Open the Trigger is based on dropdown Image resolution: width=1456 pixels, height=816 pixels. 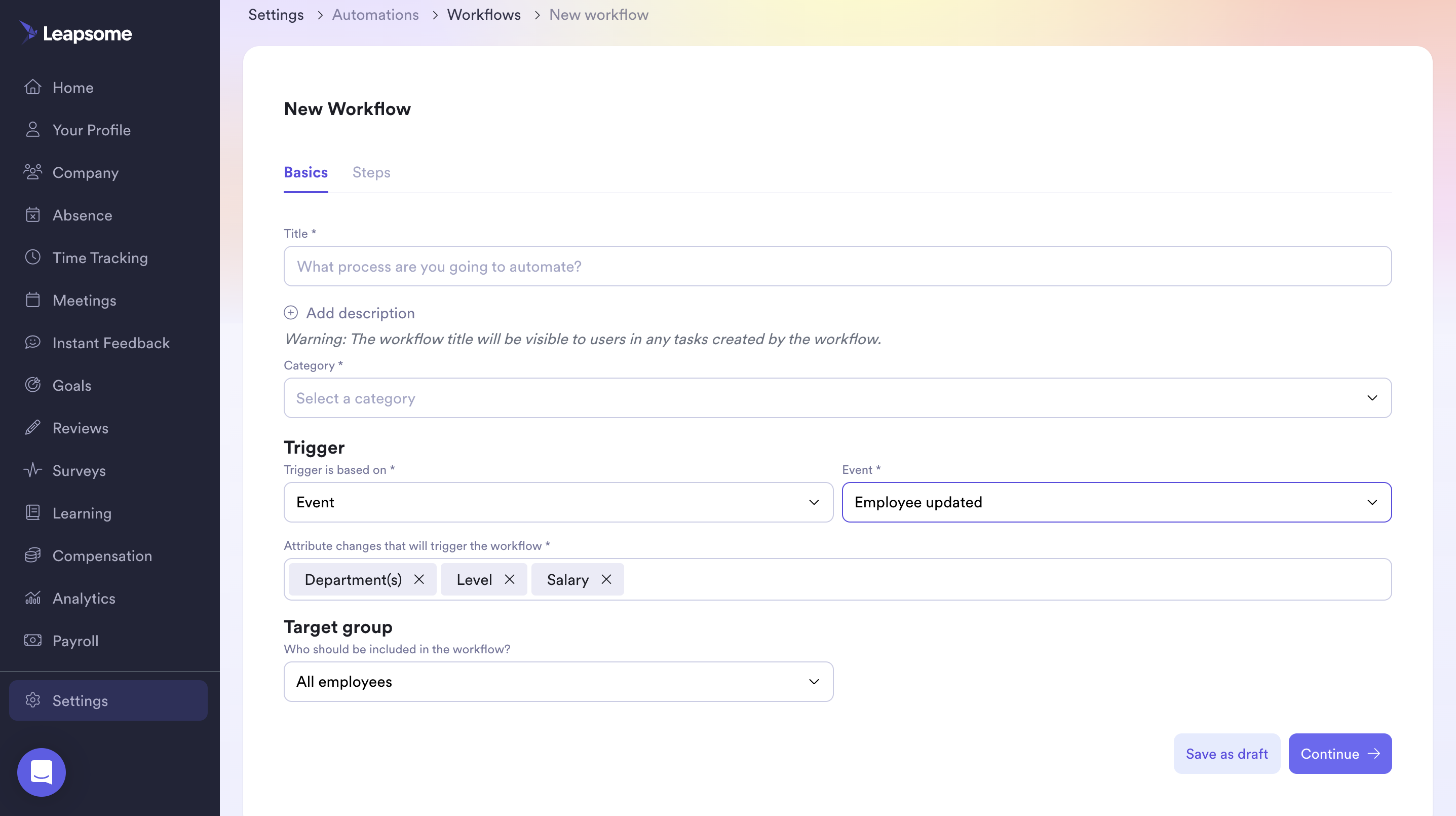tap(558, 502)
